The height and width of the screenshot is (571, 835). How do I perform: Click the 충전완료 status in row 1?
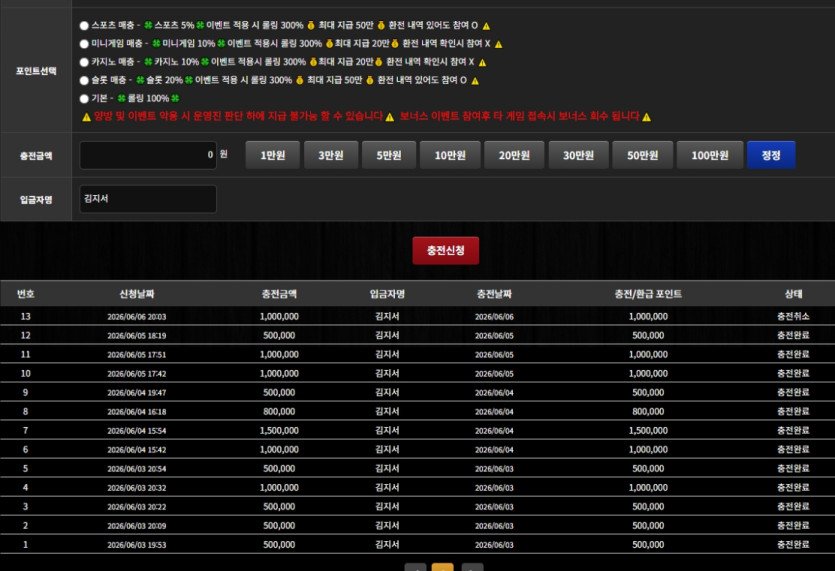click(793, 545)
